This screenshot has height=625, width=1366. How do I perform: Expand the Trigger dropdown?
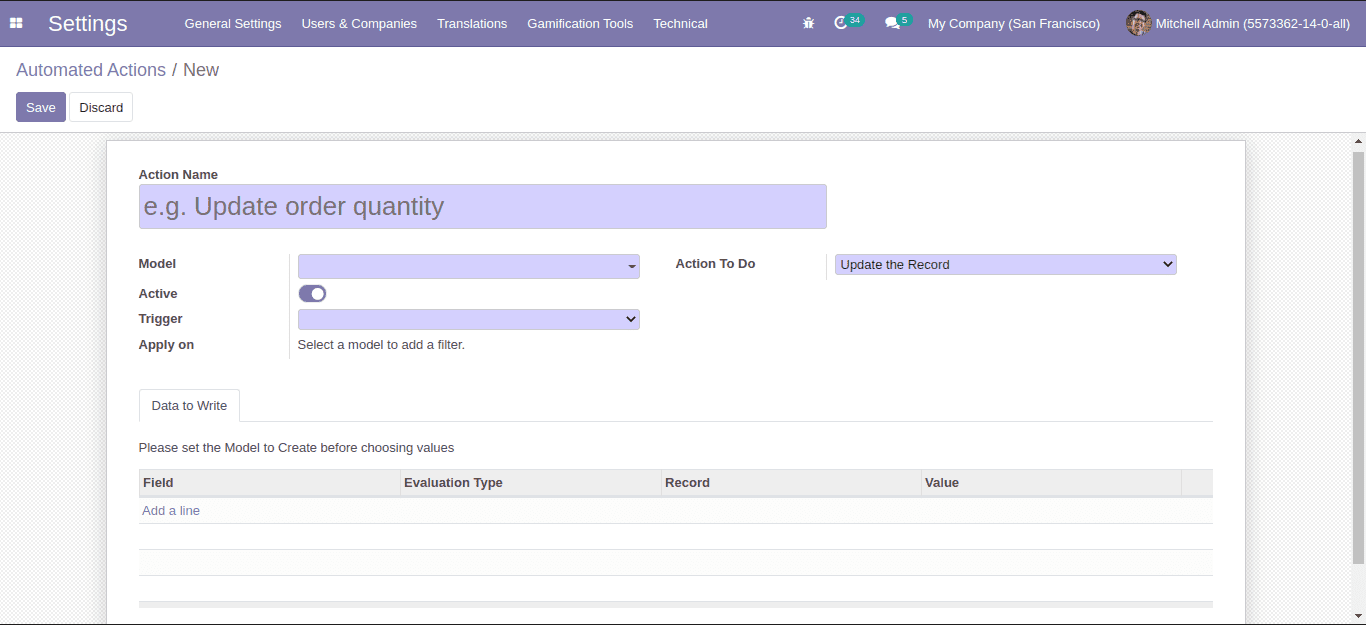point(468,319)
